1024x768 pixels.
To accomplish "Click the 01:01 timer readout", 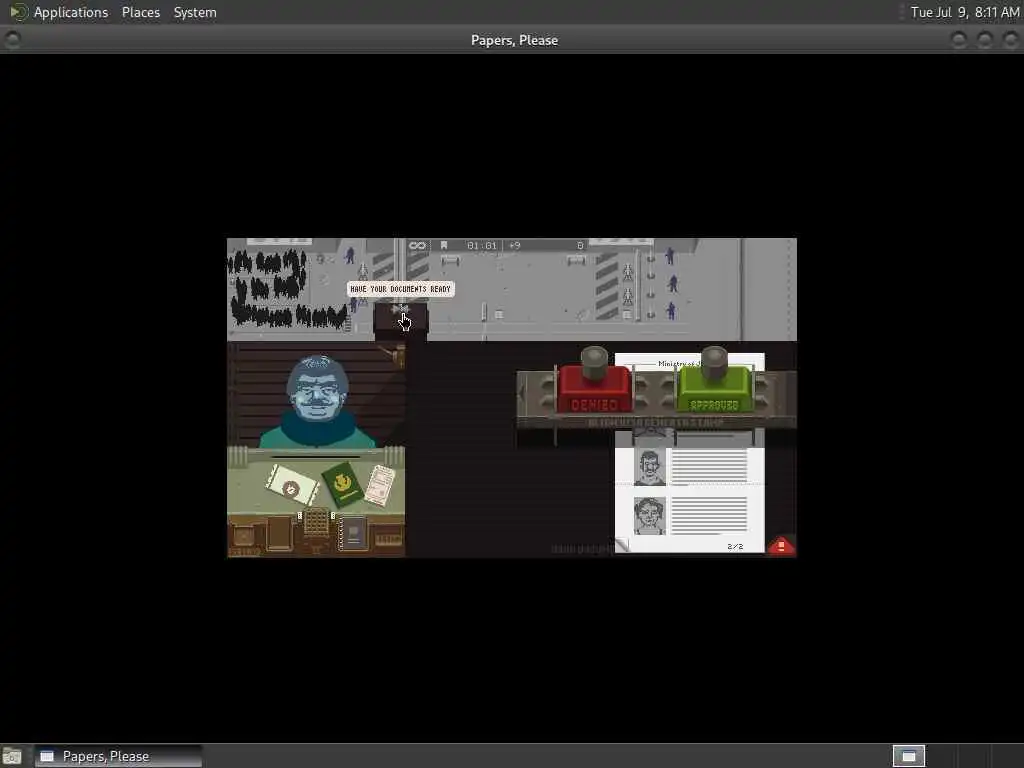I will 482,246.
